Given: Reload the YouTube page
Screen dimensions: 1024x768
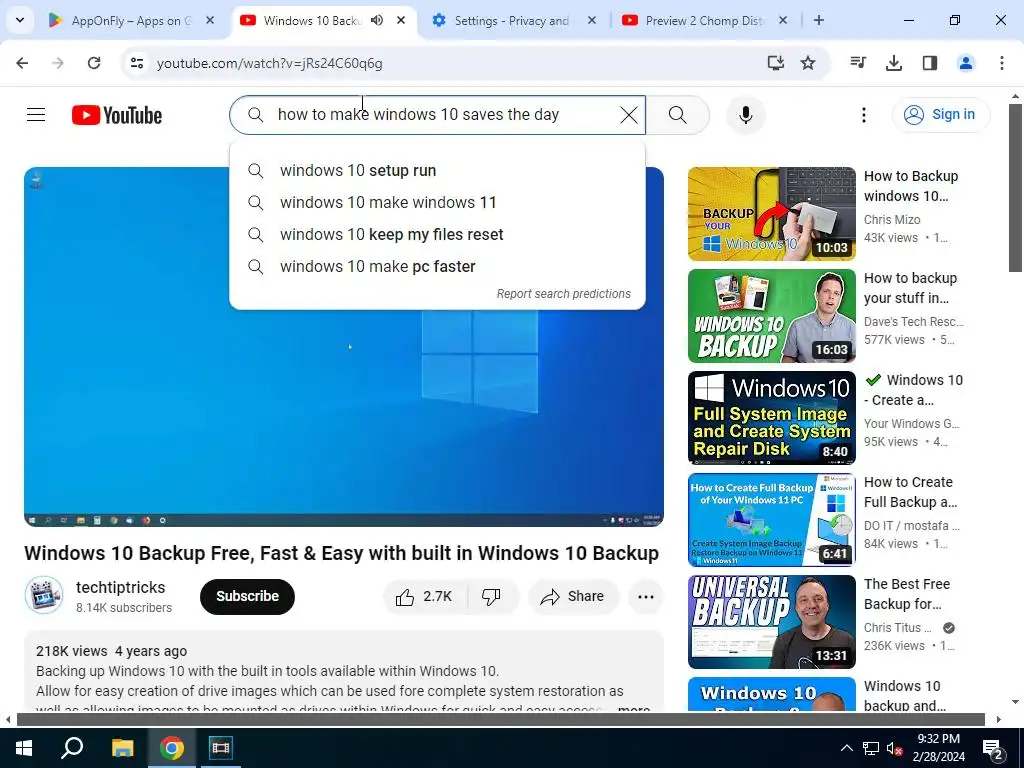Looking at the screenshot, I should click(x=94, y=63).
